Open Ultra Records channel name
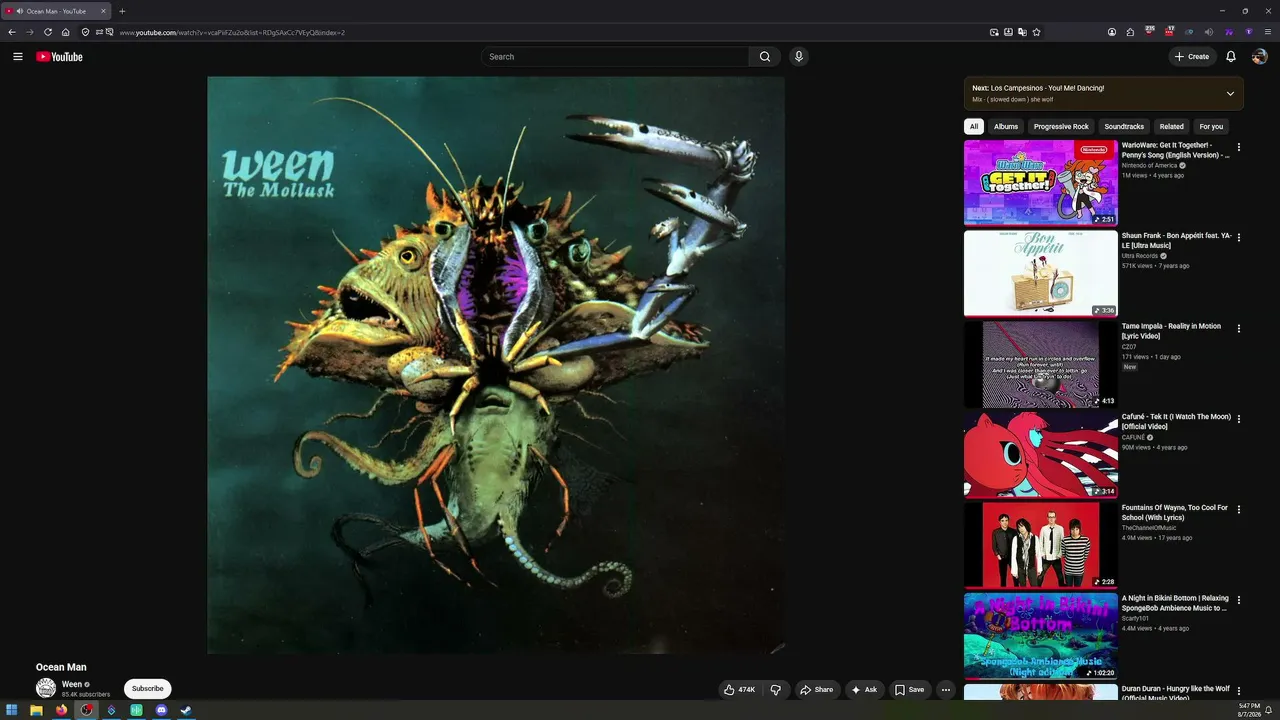1280x720 pixels. (1140, 256)
